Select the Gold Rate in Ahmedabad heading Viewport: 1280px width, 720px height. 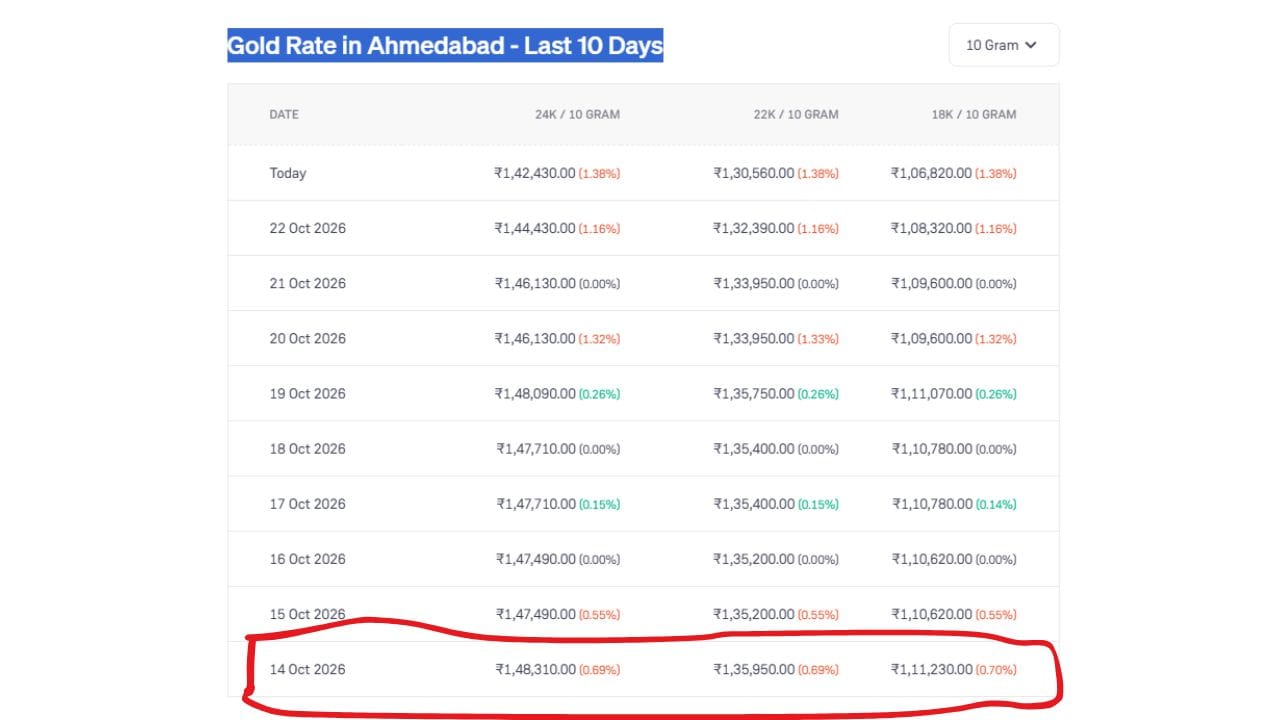pos(445,45)
